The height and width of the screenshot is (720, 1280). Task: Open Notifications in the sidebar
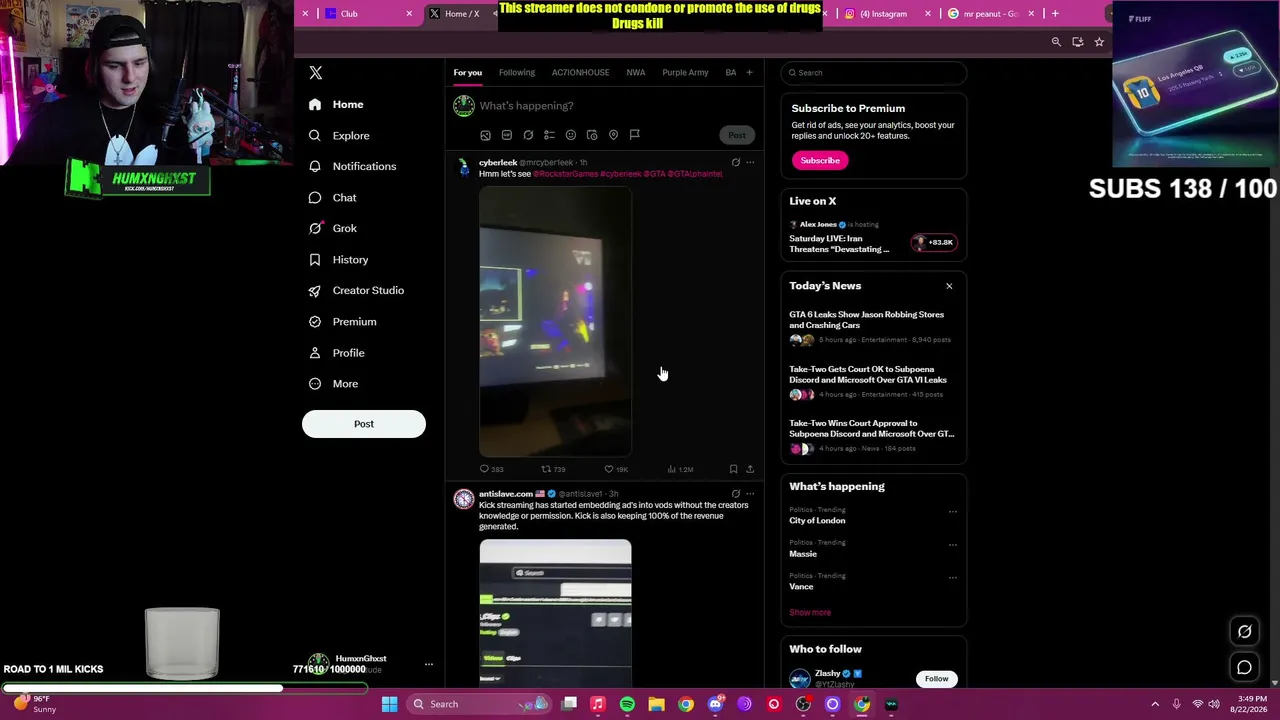point(353,166)
